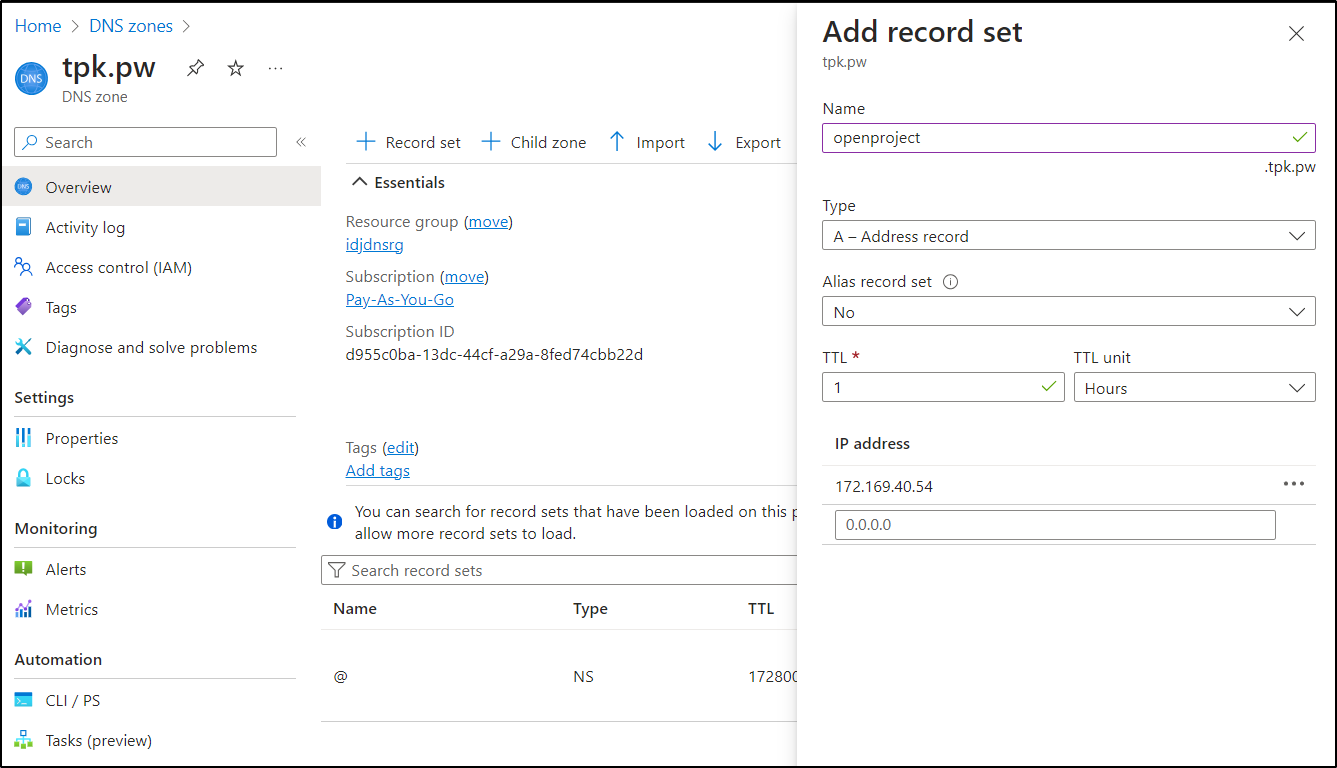Click the DNS zone icon beside tpk.pw title
The height and width of the screenshot is (768, 1337).
(x=31, y=79)
